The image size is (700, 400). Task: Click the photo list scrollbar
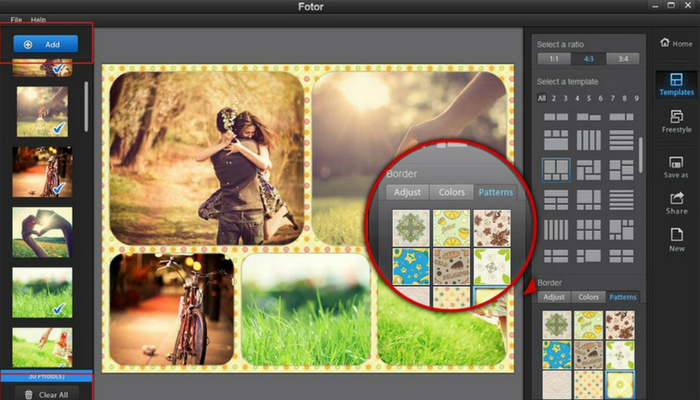pyautogui.click(x=86, y=106)
